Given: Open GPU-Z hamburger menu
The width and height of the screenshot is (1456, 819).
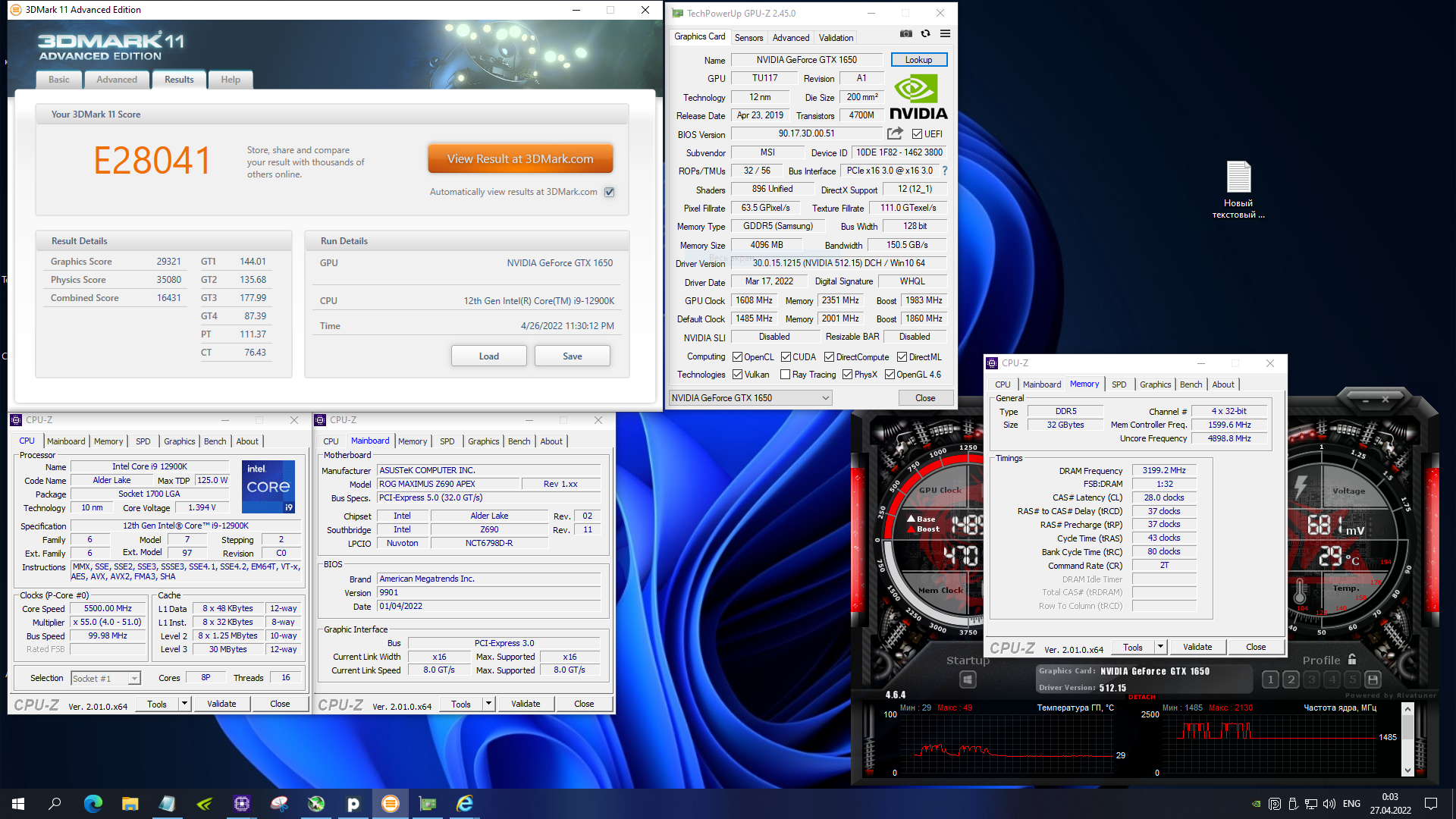Looking at the screenshot, I should pos(945,33).
